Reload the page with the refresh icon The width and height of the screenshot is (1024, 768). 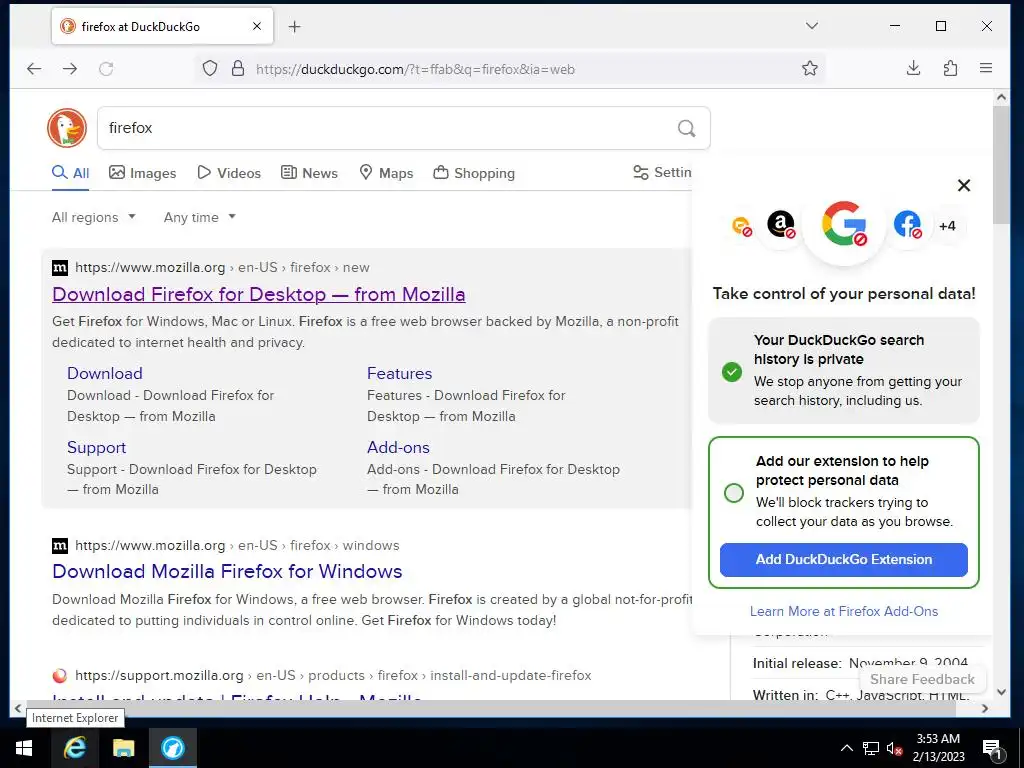coord(106,69)
